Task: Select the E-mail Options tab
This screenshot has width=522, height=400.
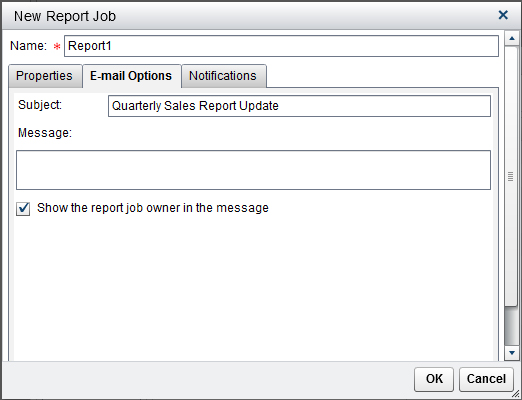Action: click(131, 76)
